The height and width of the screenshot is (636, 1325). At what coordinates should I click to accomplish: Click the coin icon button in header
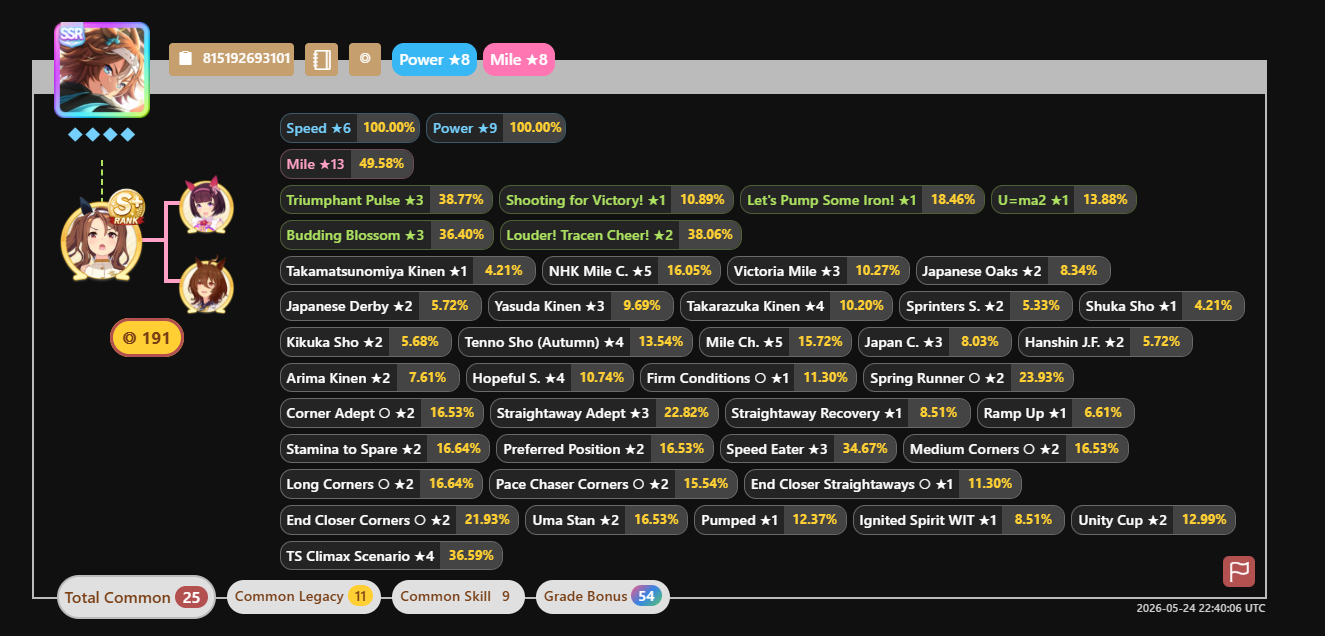click(x=365, y=59)
